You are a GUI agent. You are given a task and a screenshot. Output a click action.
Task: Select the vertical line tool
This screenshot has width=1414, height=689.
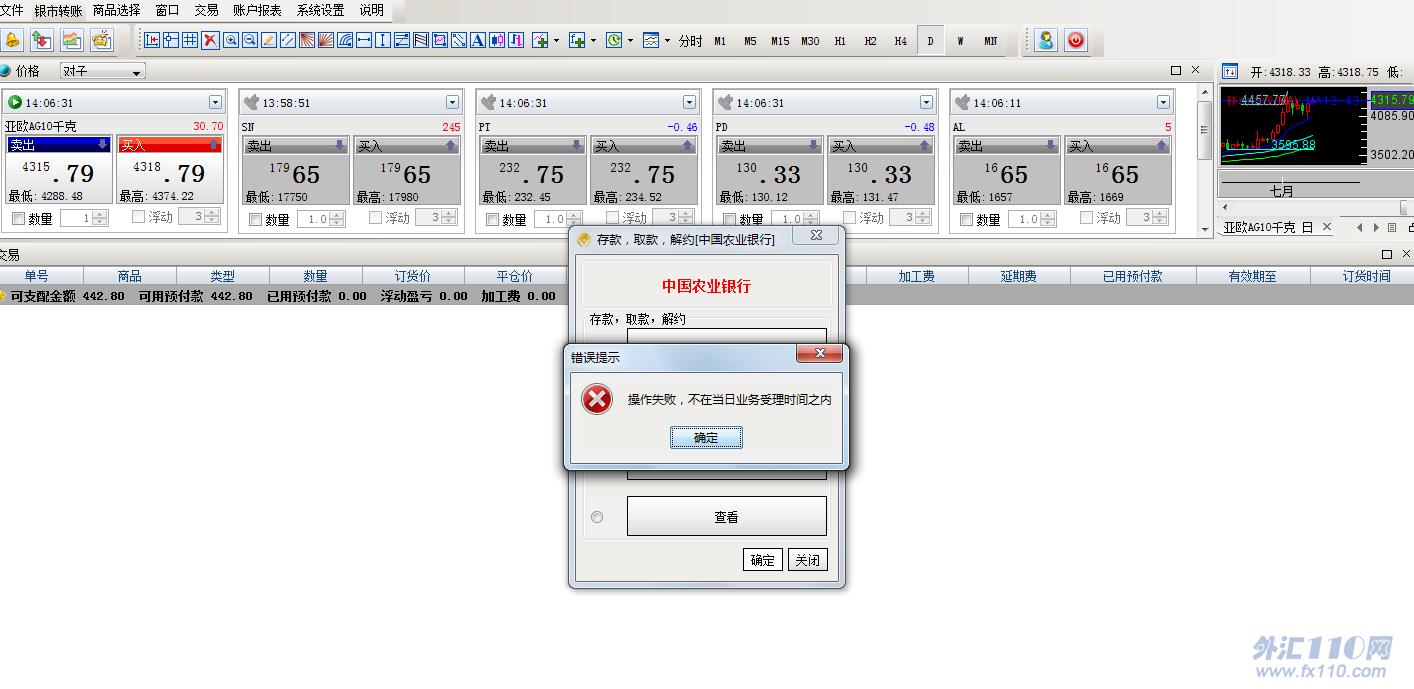(x=382, y=40)
